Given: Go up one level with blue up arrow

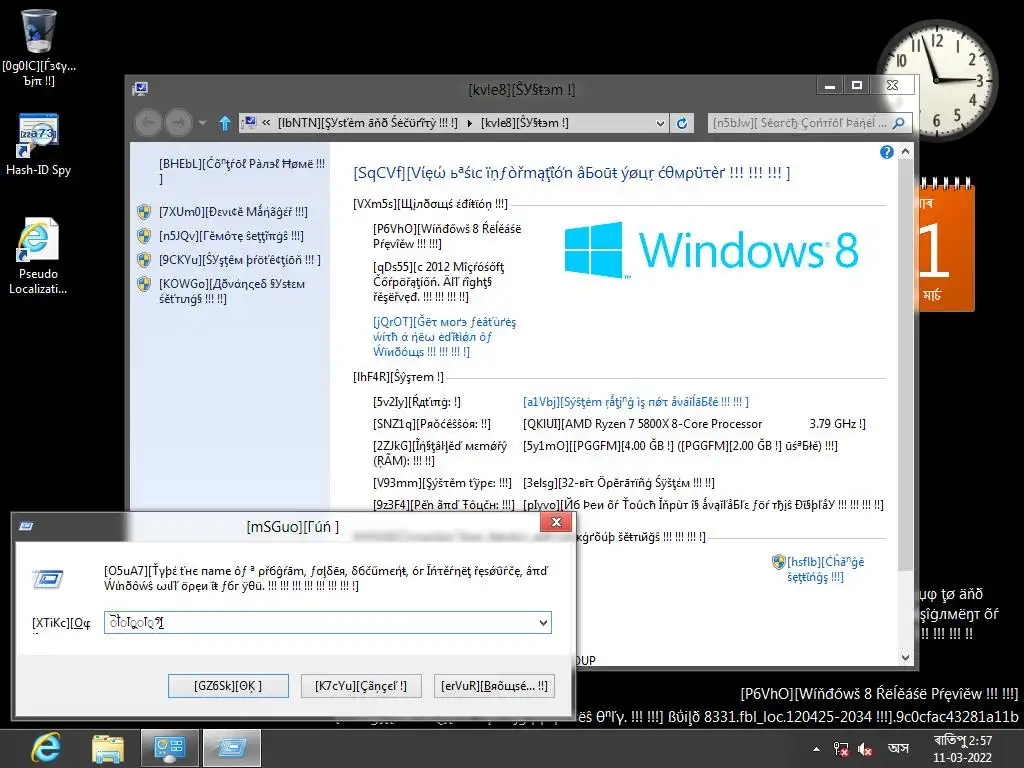Looking at the screenshot, I should coord(225,123).
